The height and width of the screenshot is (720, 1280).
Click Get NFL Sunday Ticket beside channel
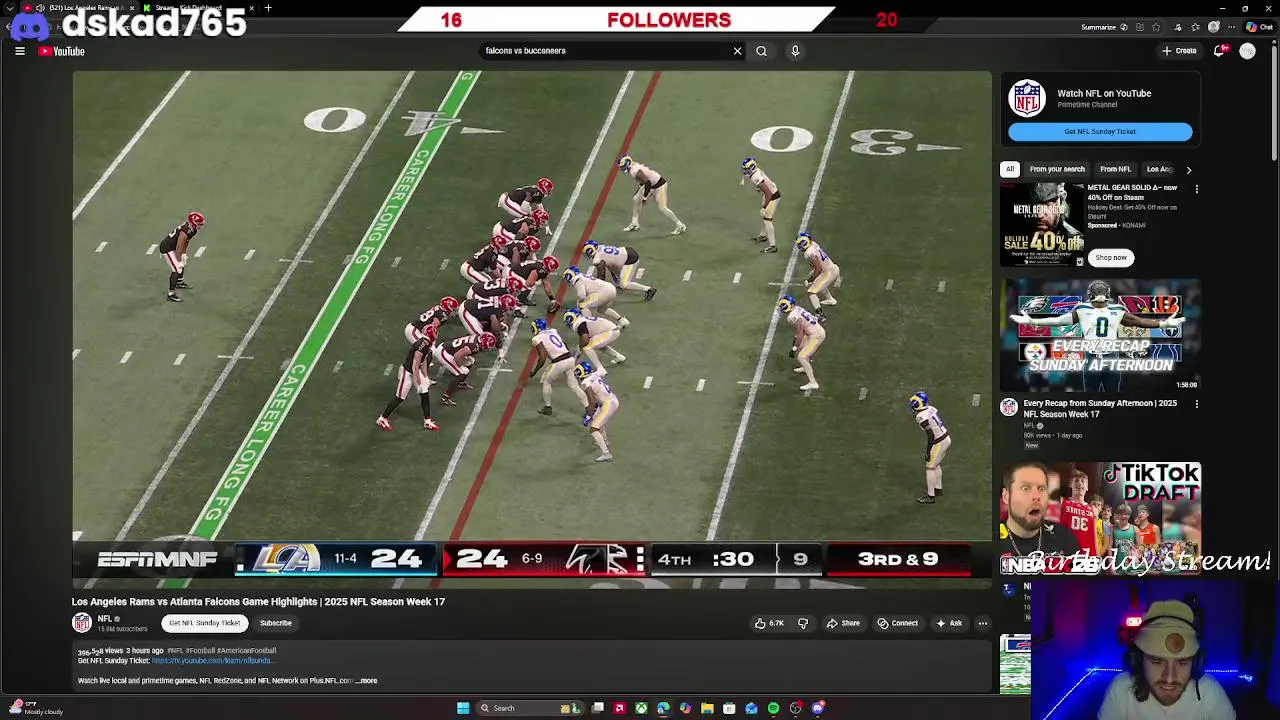coord(204,623)
